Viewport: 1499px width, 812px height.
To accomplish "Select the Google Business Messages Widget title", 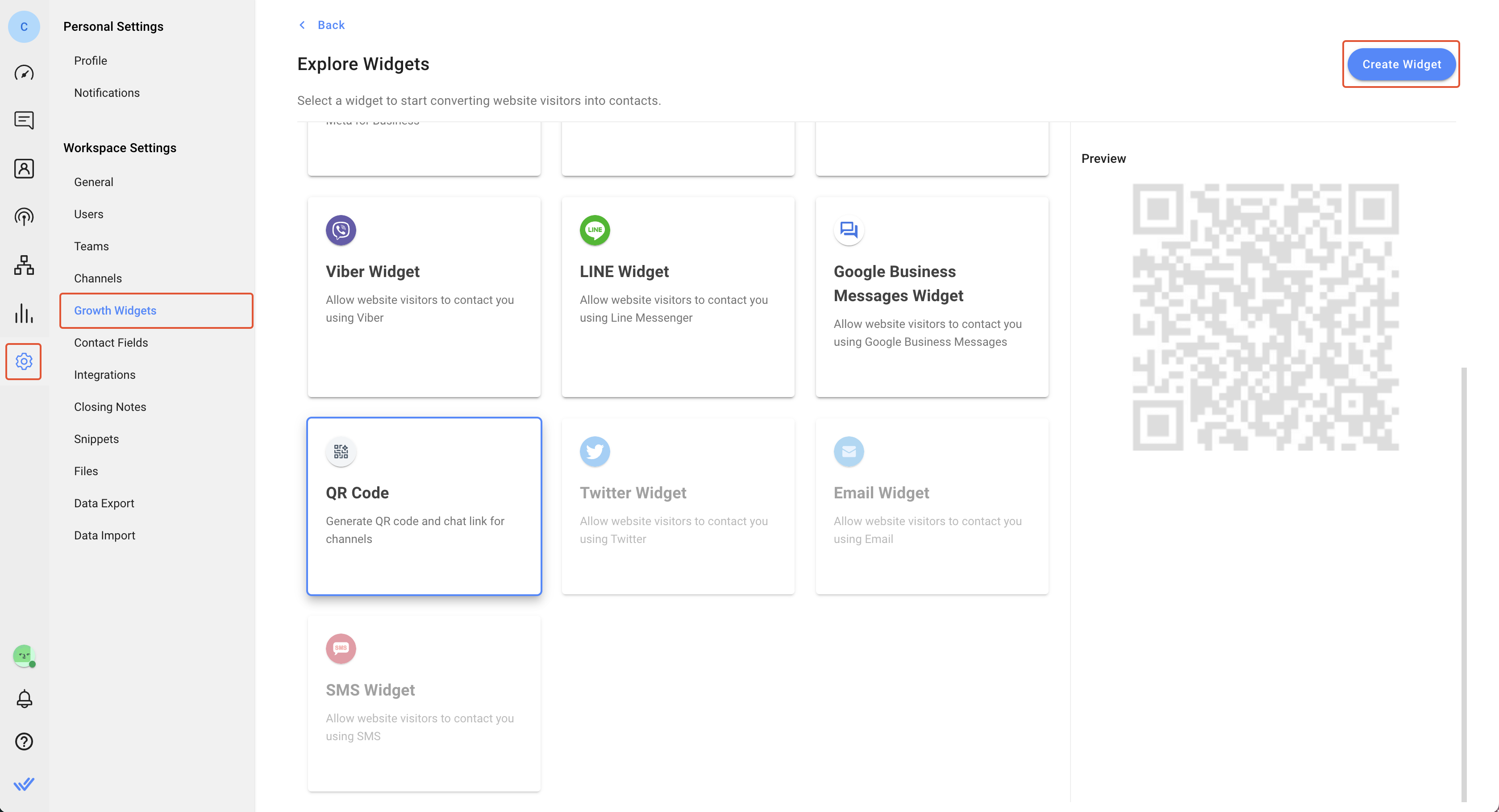I will click(x=899, y=284).
